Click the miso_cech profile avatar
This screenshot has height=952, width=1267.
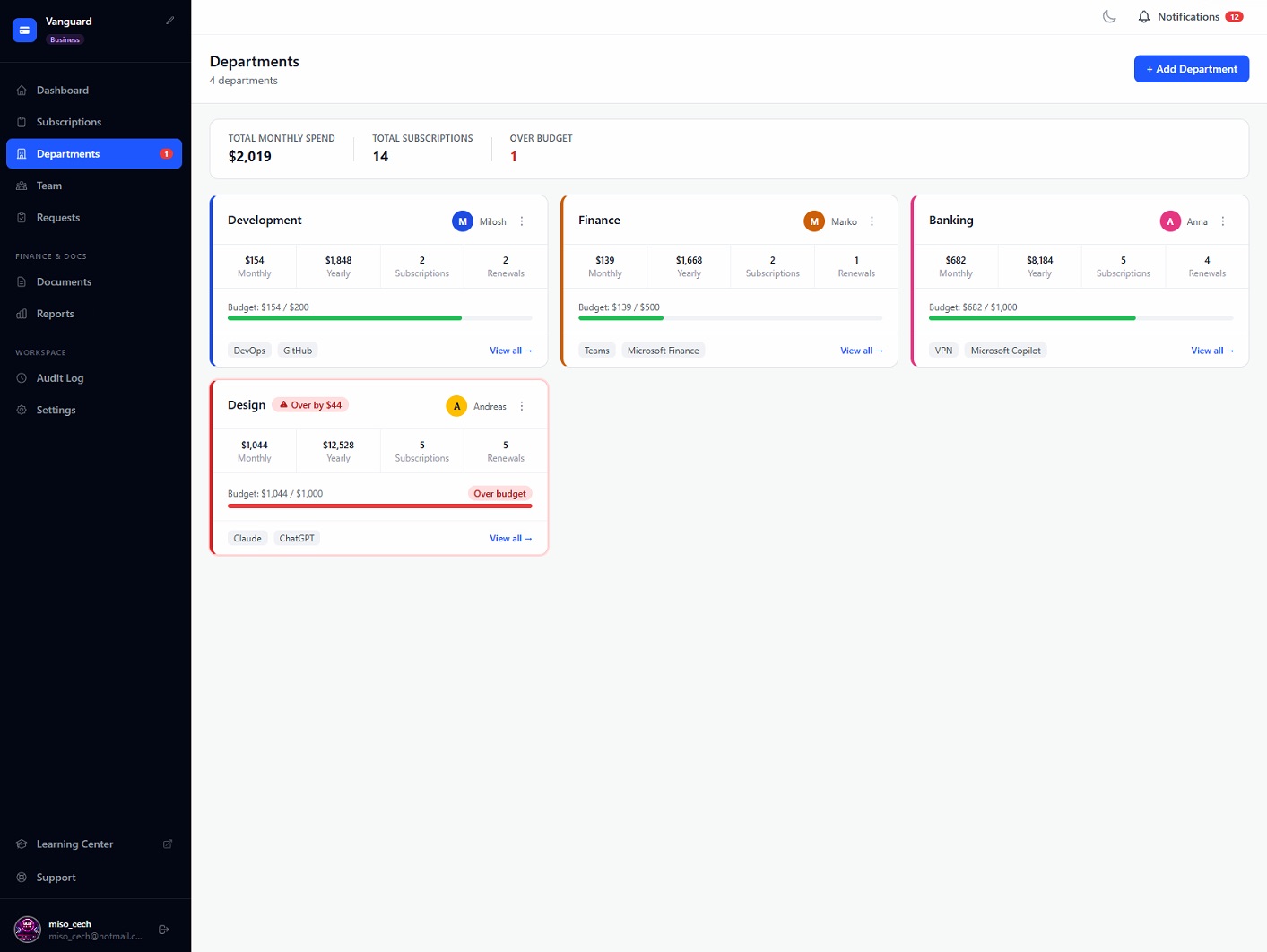28,930
